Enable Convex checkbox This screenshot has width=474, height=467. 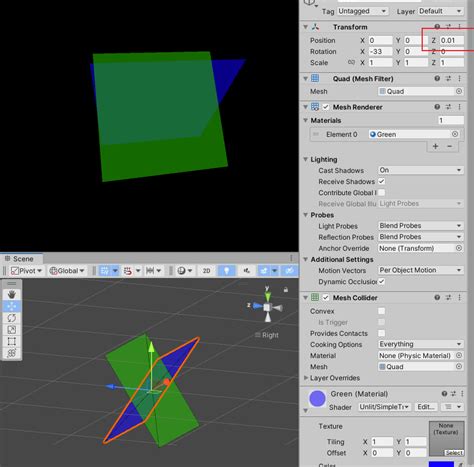coord(382,311)
